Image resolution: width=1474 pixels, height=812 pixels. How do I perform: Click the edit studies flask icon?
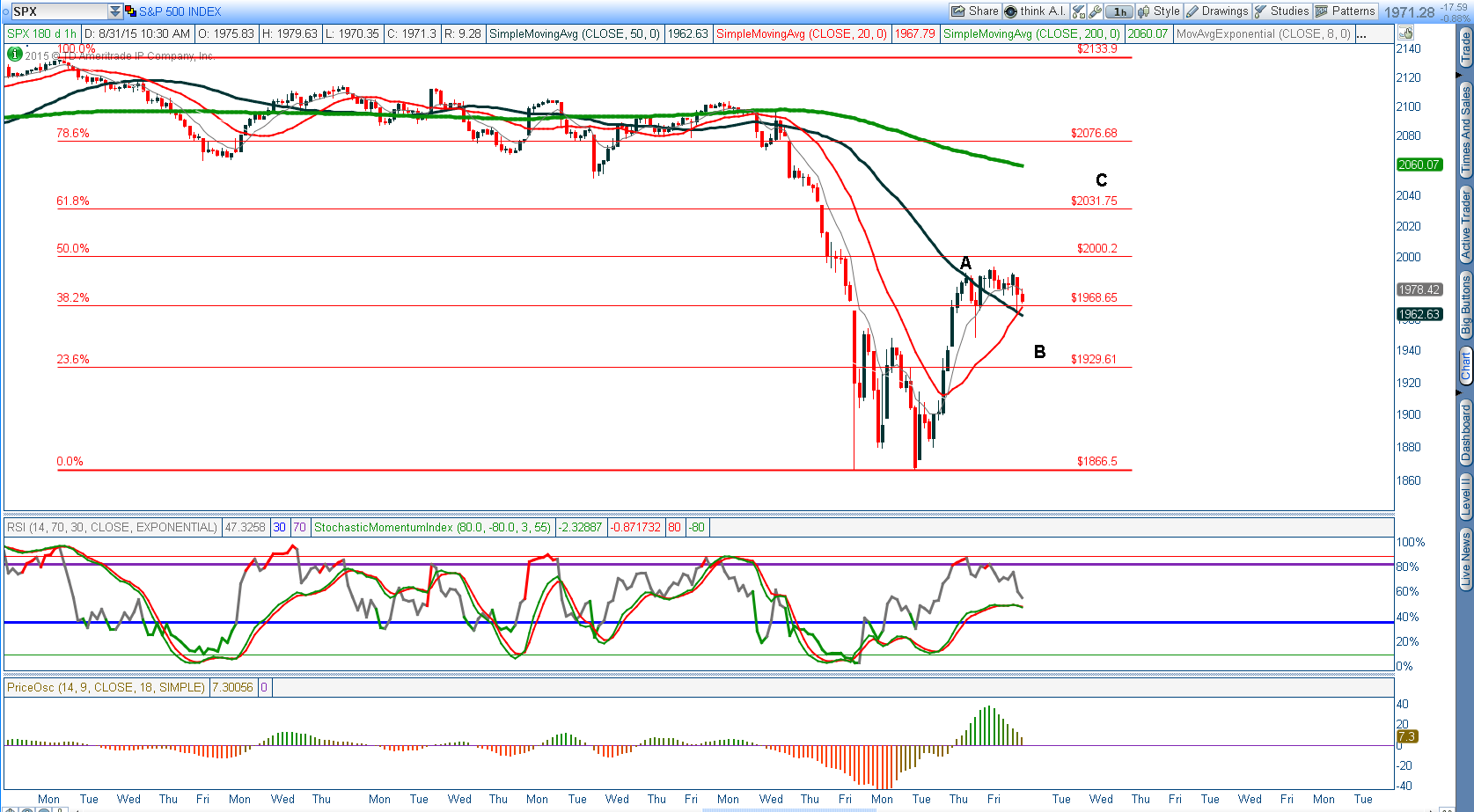click(1079, 11)
